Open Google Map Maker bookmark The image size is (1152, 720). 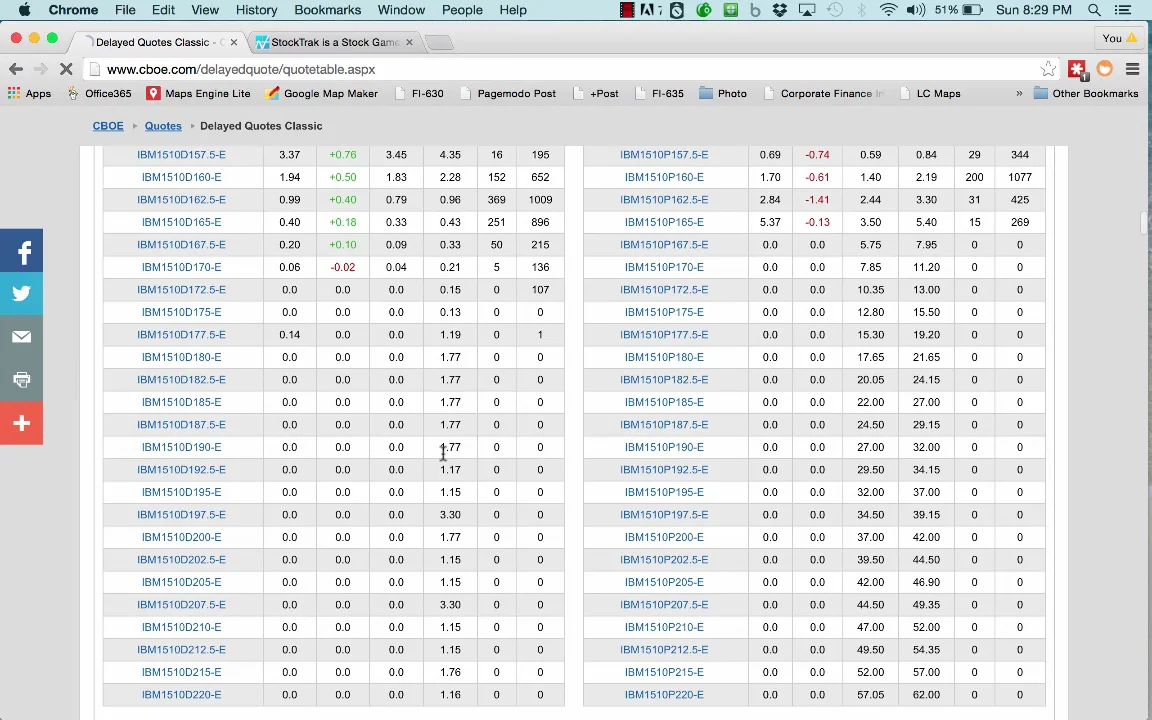pos(322,93)
